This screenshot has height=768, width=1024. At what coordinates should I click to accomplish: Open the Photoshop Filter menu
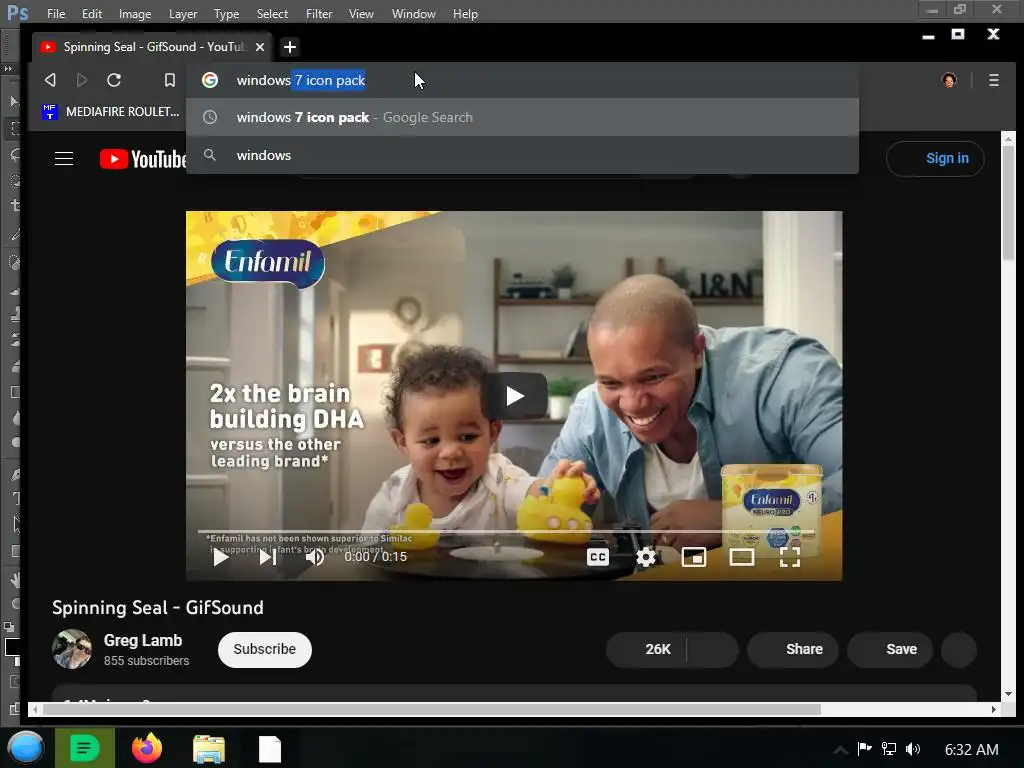[319, 14]
